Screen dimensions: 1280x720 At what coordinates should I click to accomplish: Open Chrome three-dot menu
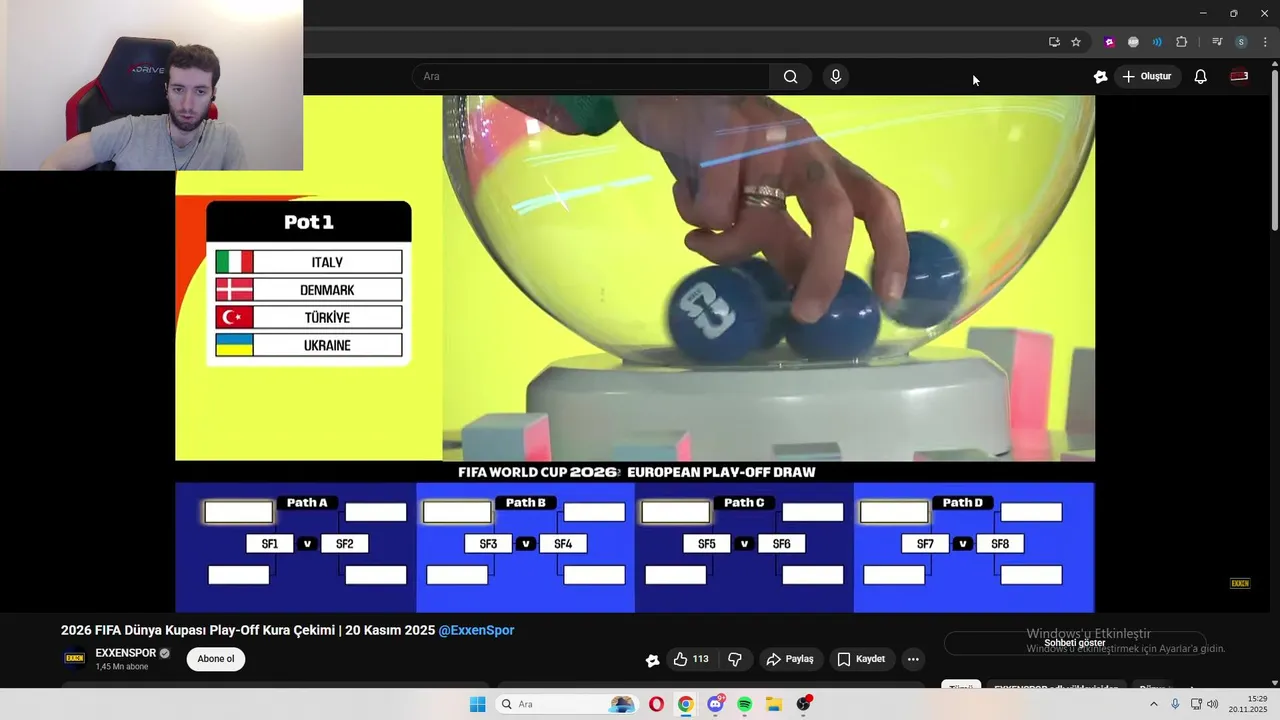tap(1265, 42)
